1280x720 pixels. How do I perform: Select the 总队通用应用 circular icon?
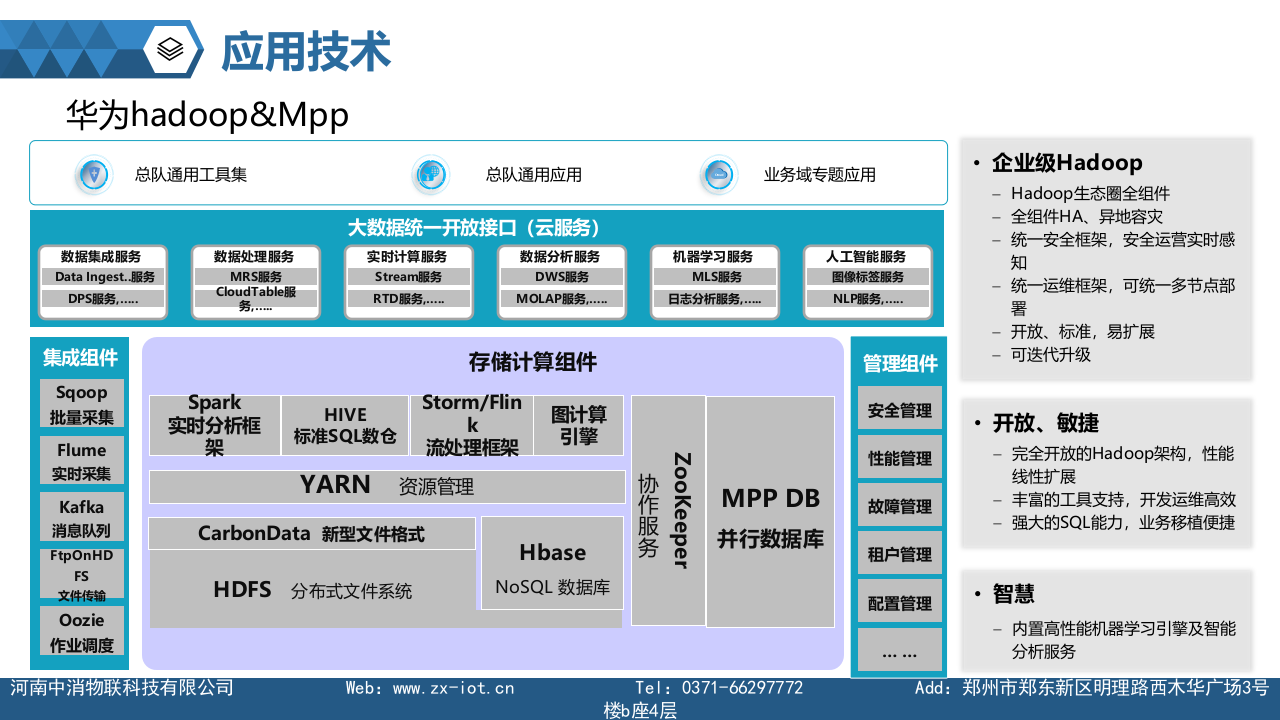(430, 173)
